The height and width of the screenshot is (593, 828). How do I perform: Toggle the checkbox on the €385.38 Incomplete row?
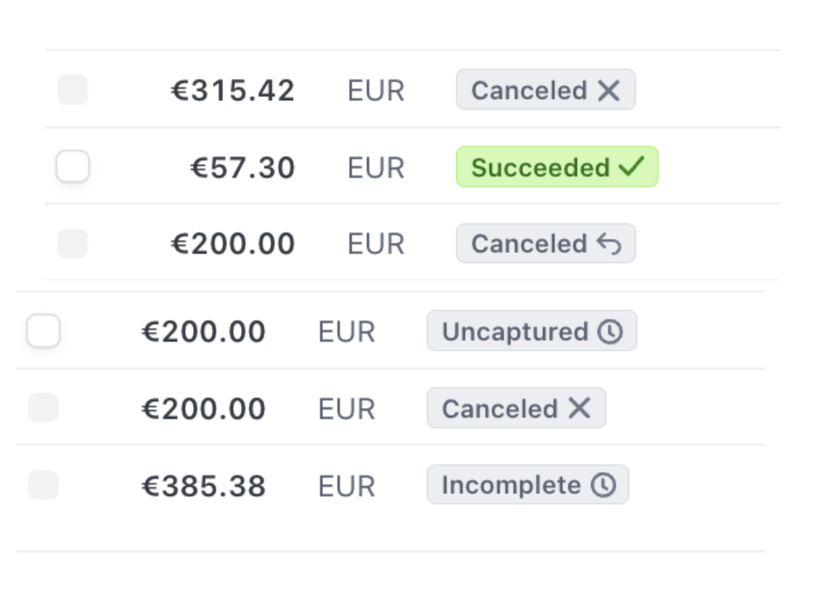pyautogui.click(x=43, y=485)
